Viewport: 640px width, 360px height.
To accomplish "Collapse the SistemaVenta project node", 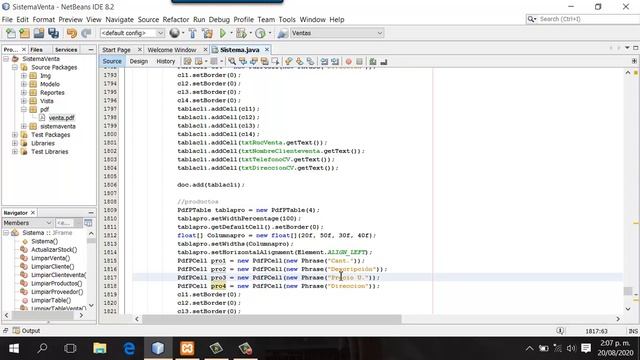I will pyautogui.click(x=6, y=59).
